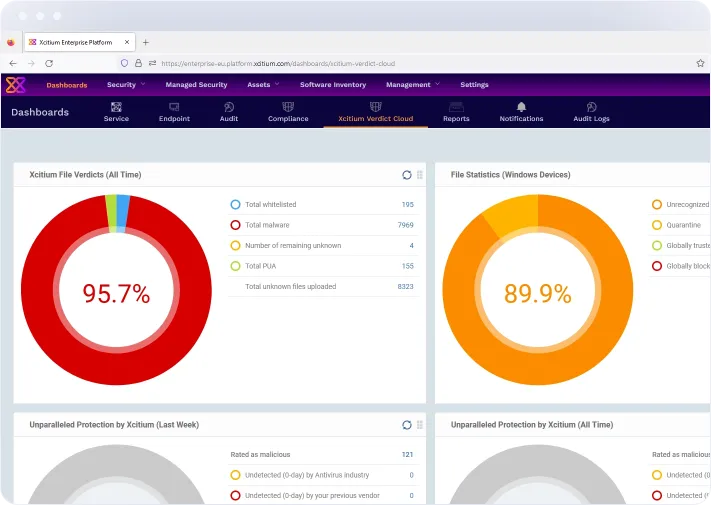711x505 pixels.
Task: Click blue whitelisted segment of verdicts donut
Action: click(x=123, y=213)
